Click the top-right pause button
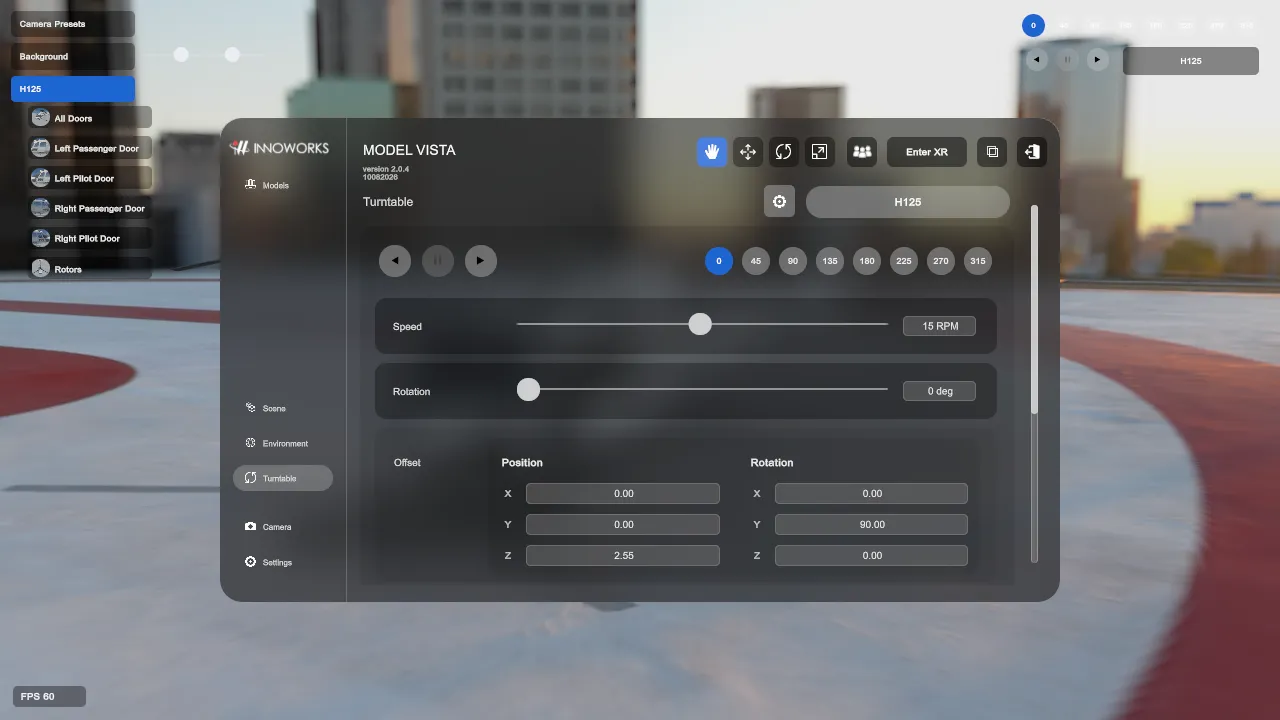 [x=1067, y=60]
